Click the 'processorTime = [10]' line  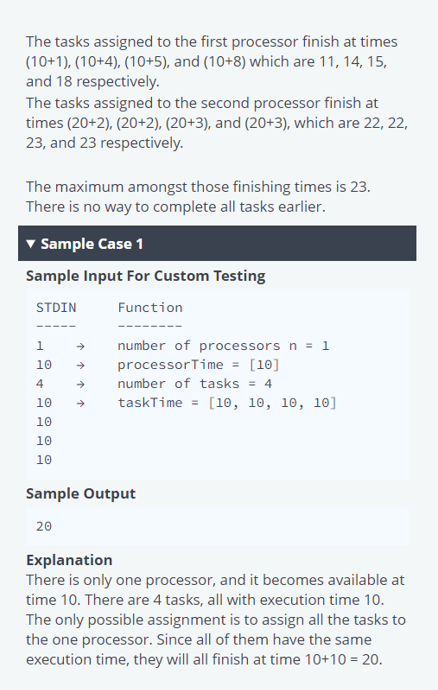point(199,365)
